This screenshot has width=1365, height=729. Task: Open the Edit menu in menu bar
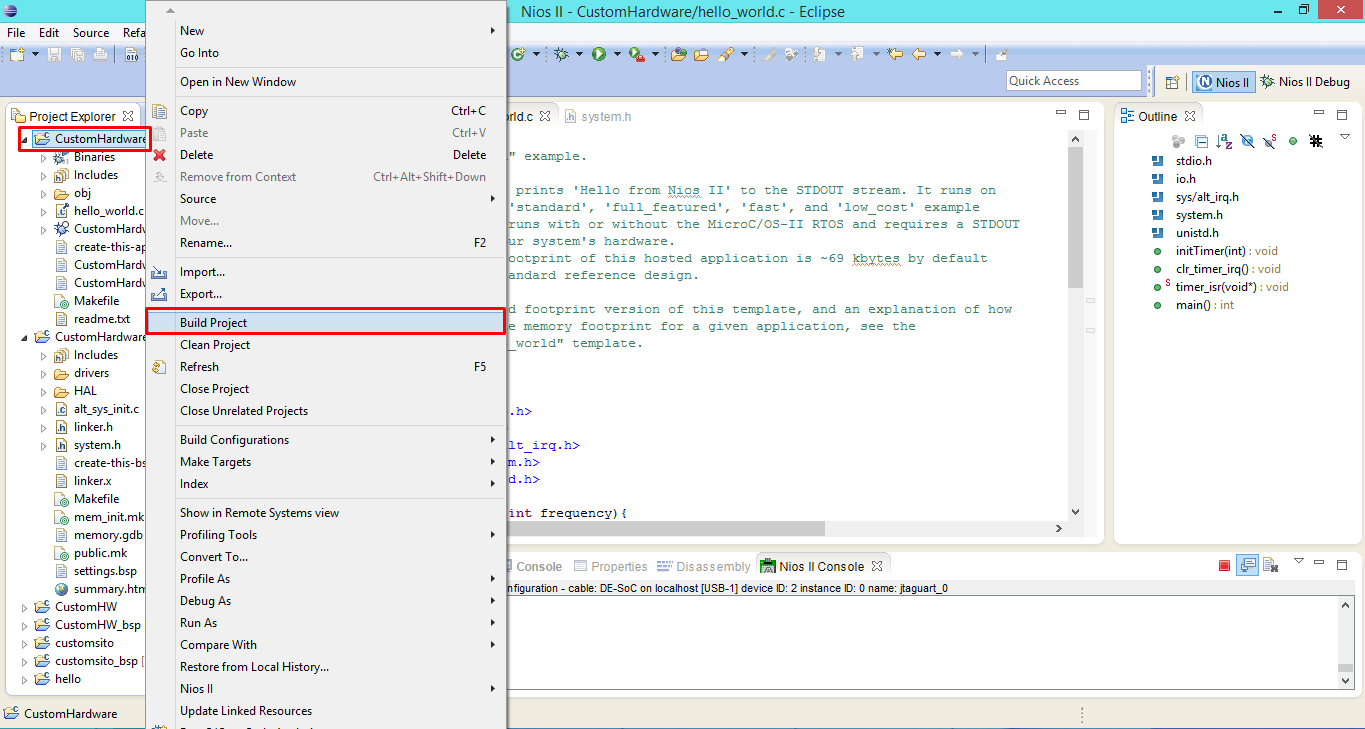click(x=49, y=33)
